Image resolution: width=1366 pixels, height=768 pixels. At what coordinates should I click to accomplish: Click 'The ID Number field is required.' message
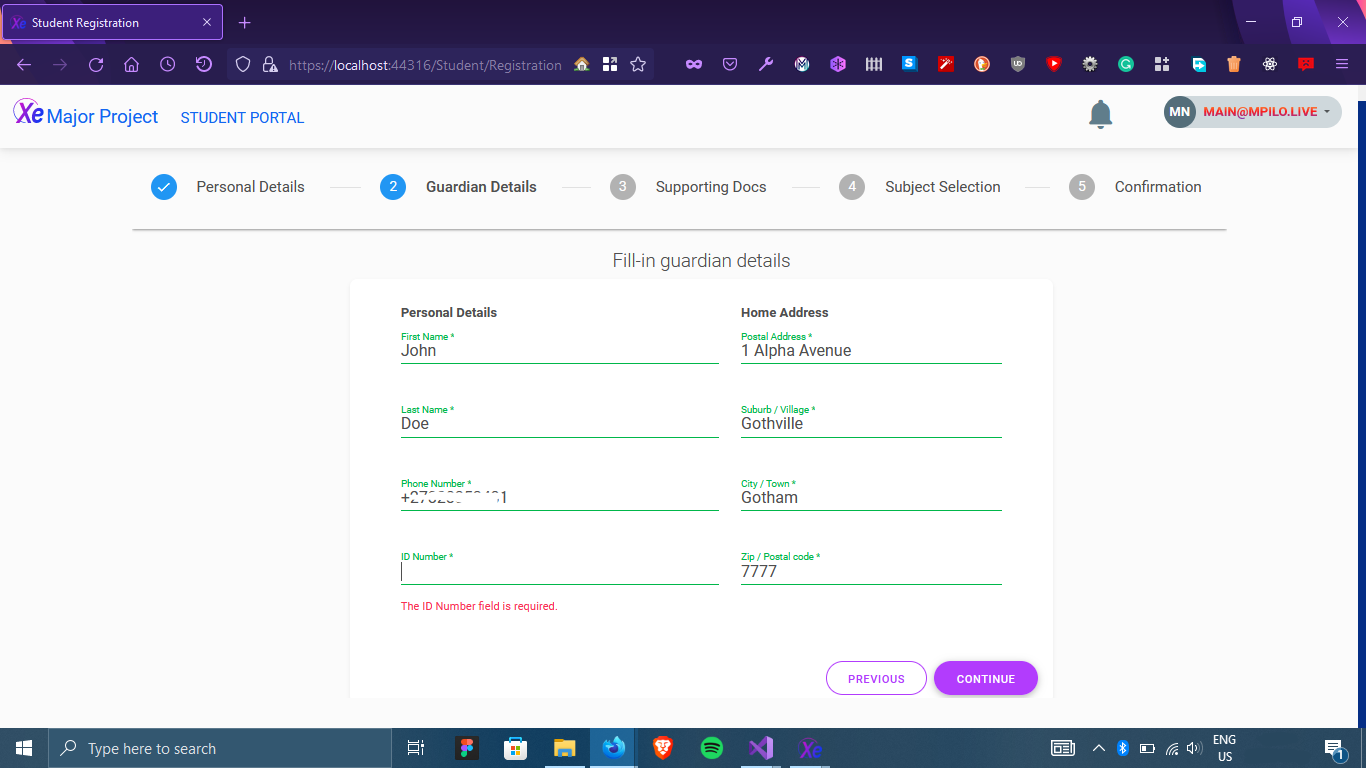[x=479, y=606]
